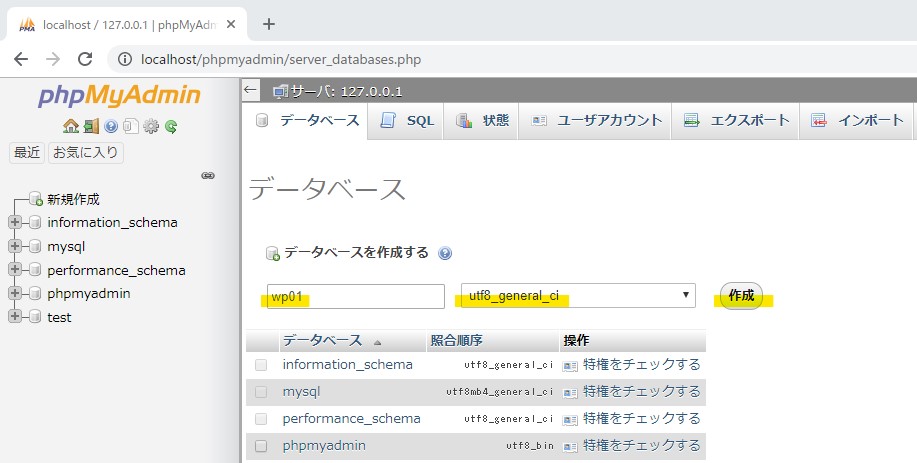Select test in the navigation tree
The height and width of the screenshot is (463, 917).
(59, 317)
